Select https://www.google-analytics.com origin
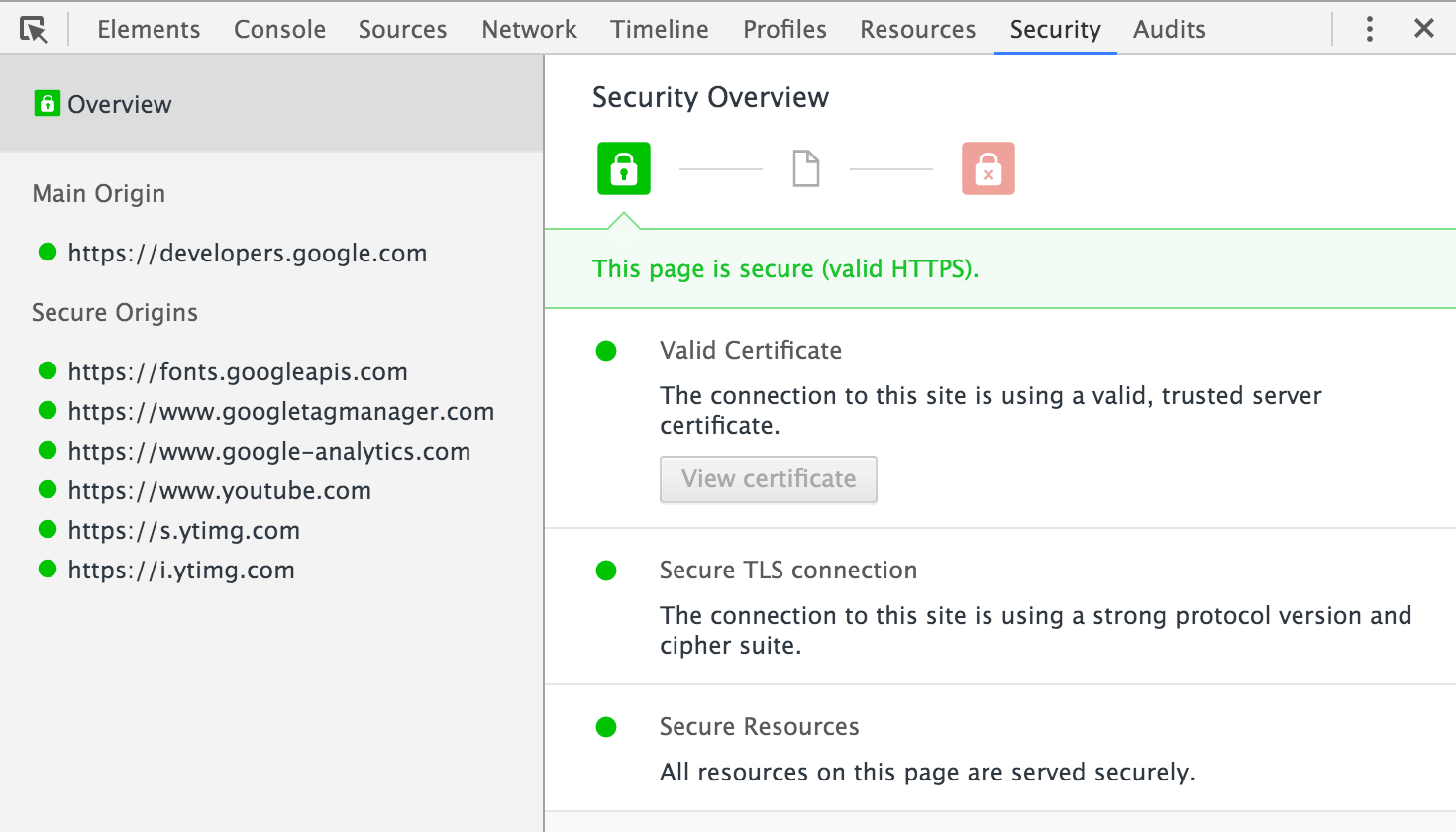Screen dimensions: 1456x832 click(268, 451)
